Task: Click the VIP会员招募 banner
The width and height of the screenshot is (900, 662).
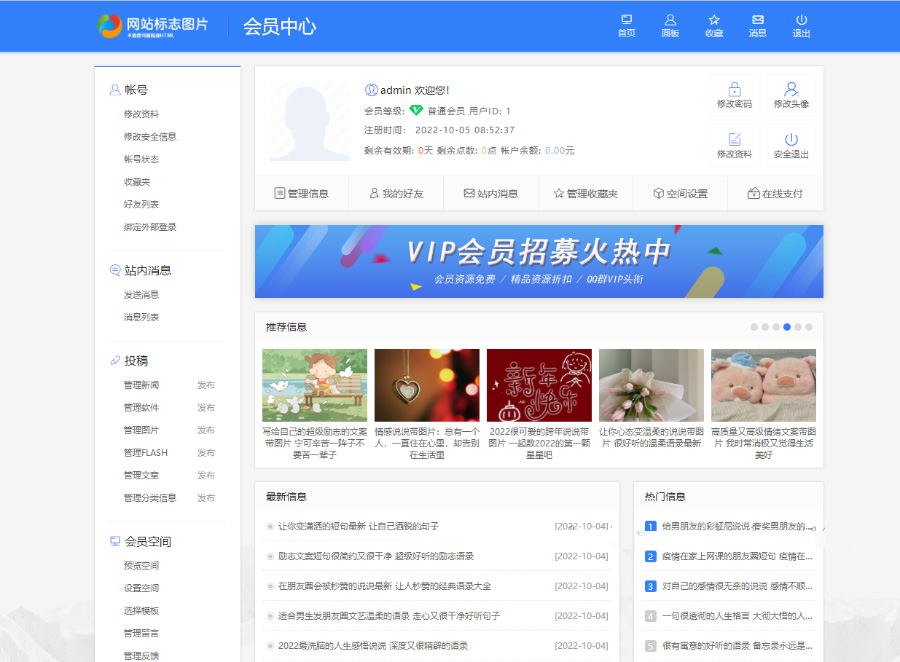Action: click(539, 261)
